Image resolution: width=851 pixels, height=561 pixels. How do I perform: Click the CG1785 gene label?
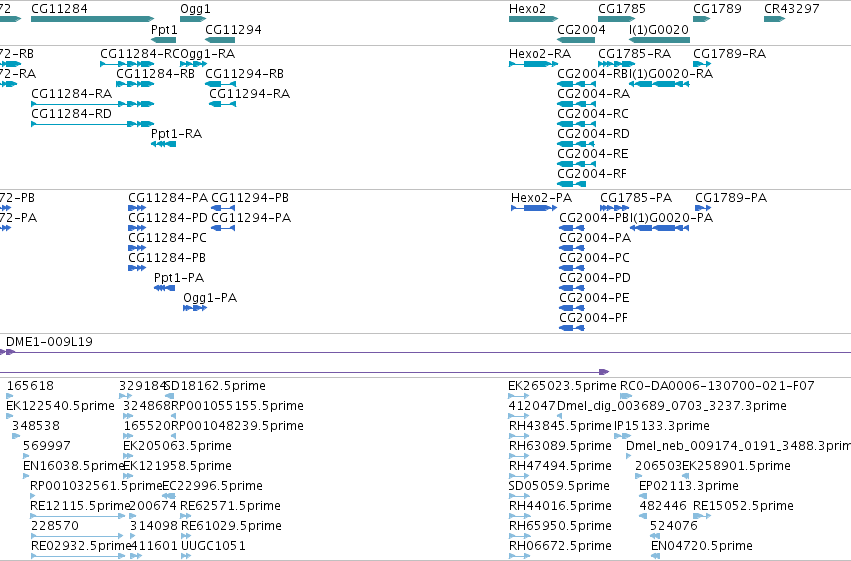622,9
